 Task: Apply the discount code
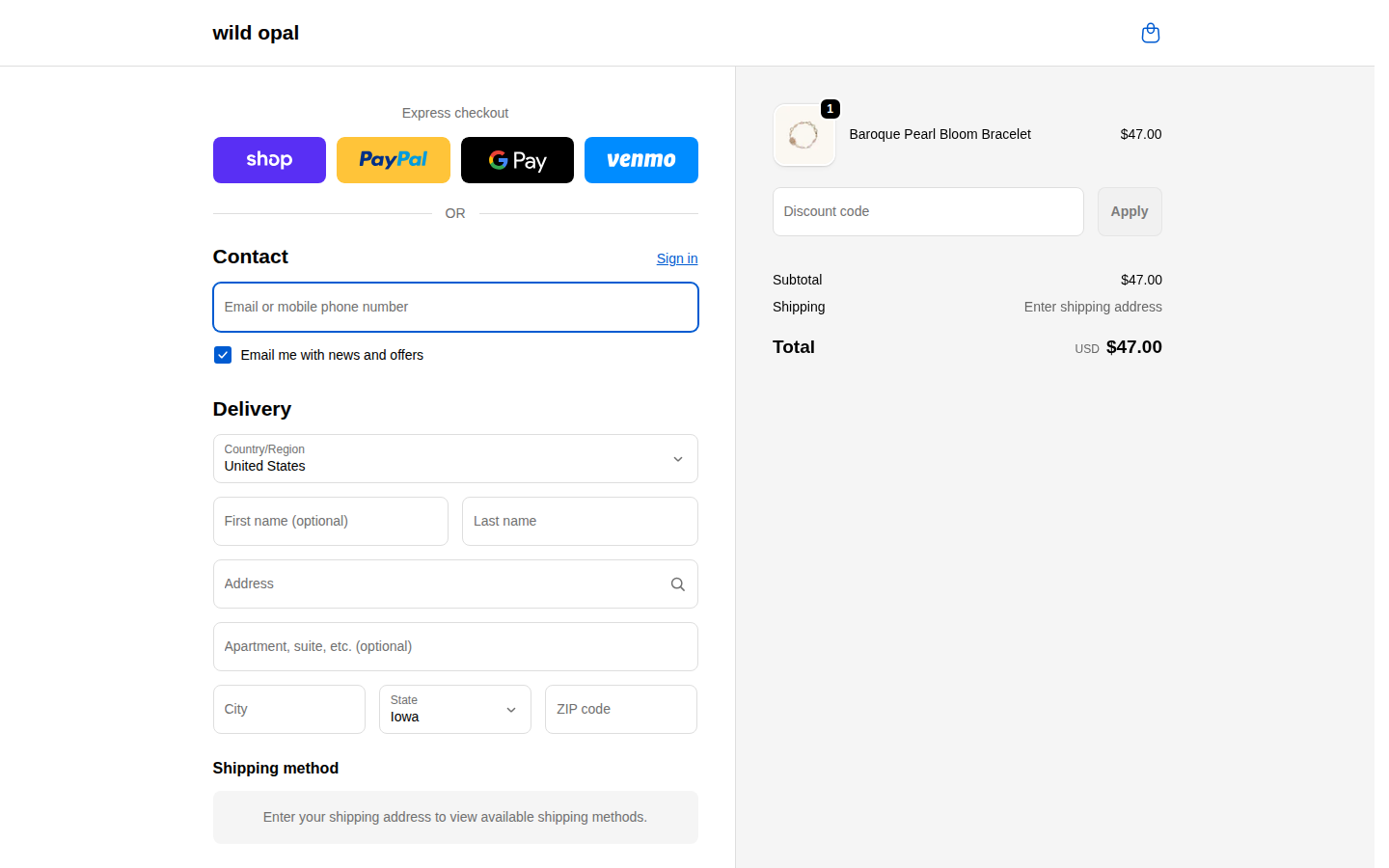(x=1130, y=211)
